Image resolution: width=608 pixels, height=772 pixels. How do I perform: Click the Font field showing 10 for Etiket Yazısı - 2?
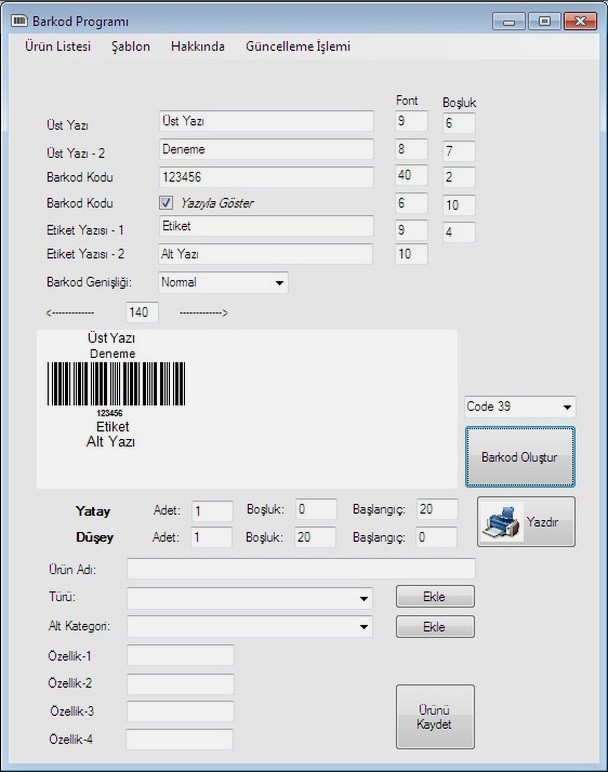[411, 254]
